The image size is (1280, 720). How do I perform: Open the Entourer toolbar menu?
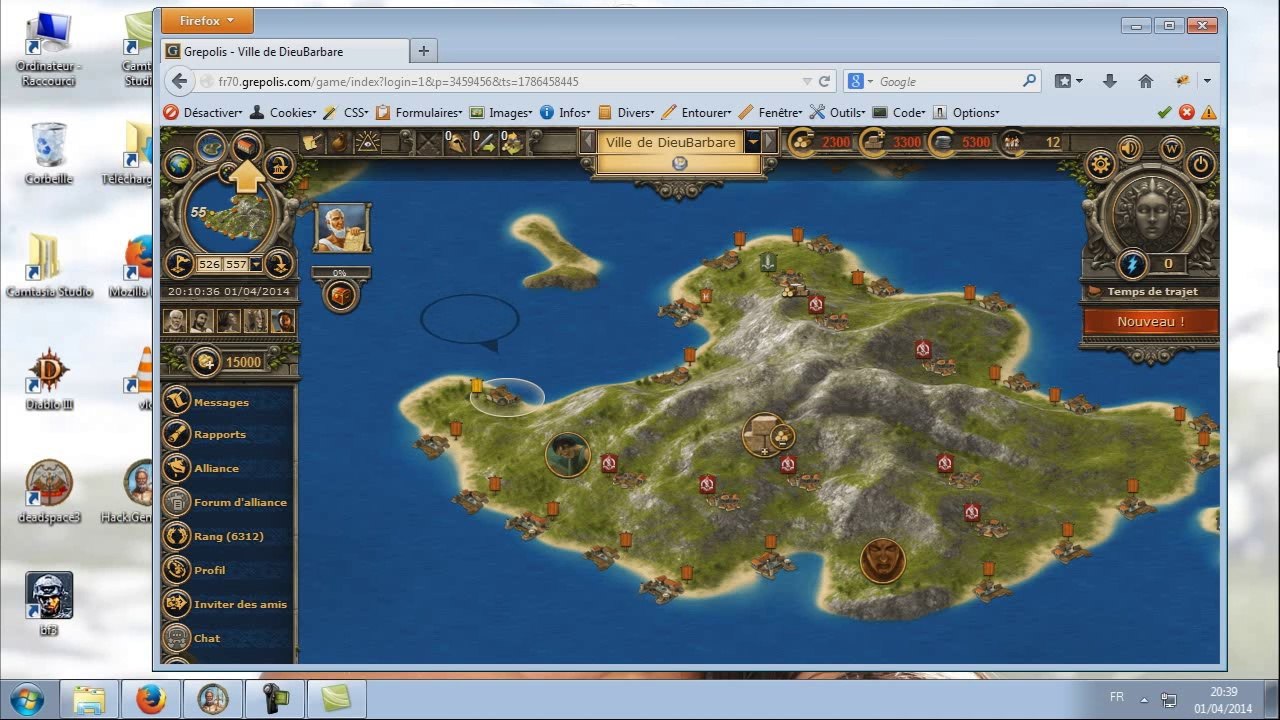point(697,113)
